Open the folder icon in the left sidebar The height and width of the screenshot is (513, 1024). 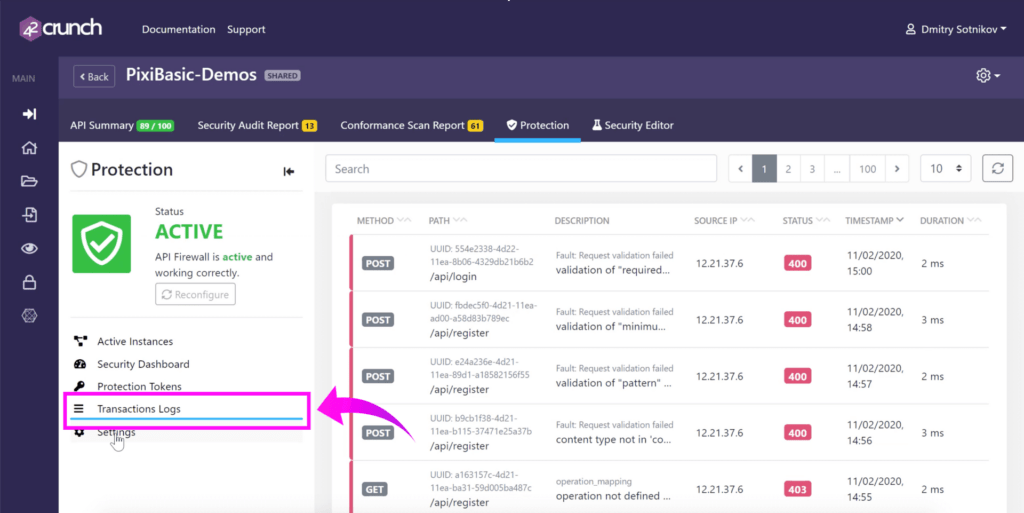point(29,181)
